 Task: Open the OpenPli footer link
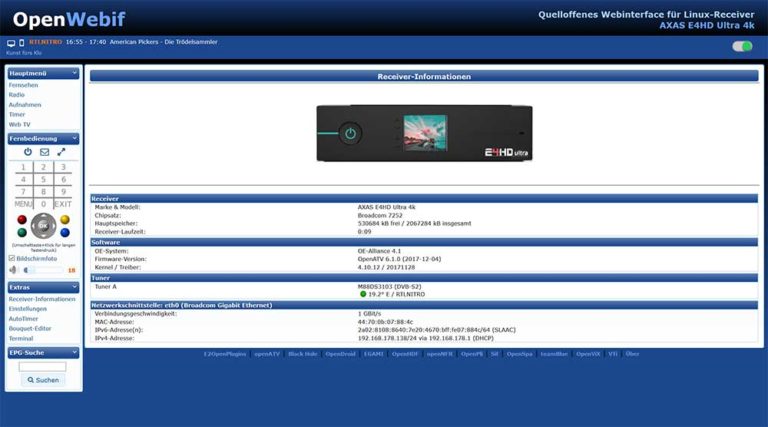[472, 354]
